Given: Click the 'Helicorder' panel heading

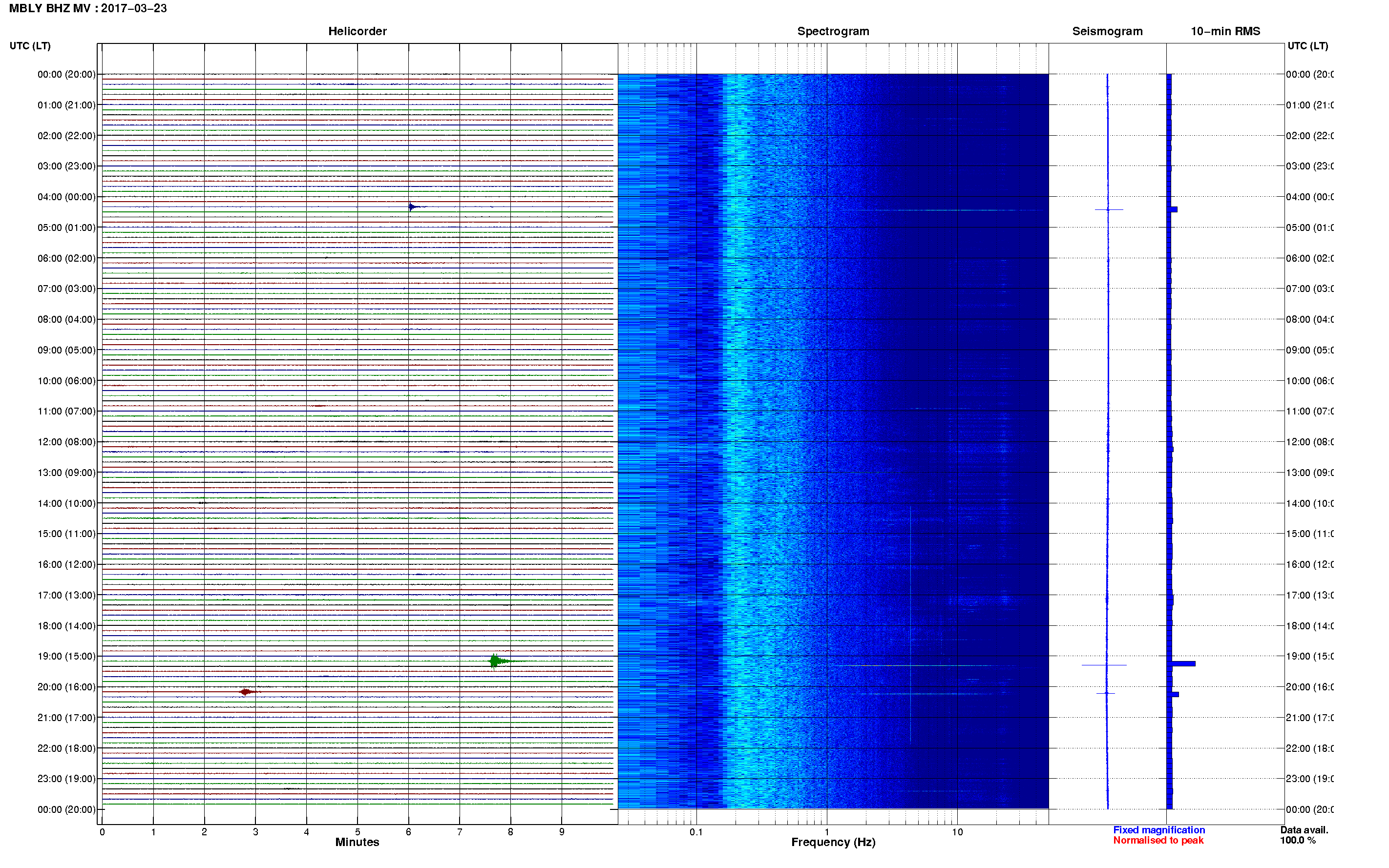Looking at the screenshot, I should 357,31.
